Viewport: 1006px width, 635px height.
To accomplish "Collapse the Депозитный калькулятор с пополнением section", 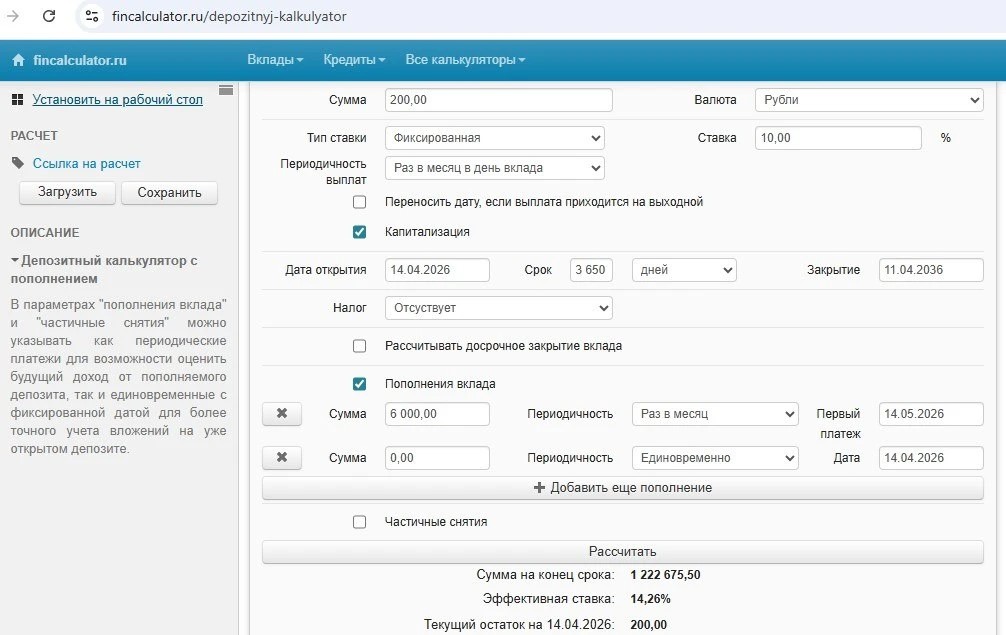I will (x=15, y=260).
